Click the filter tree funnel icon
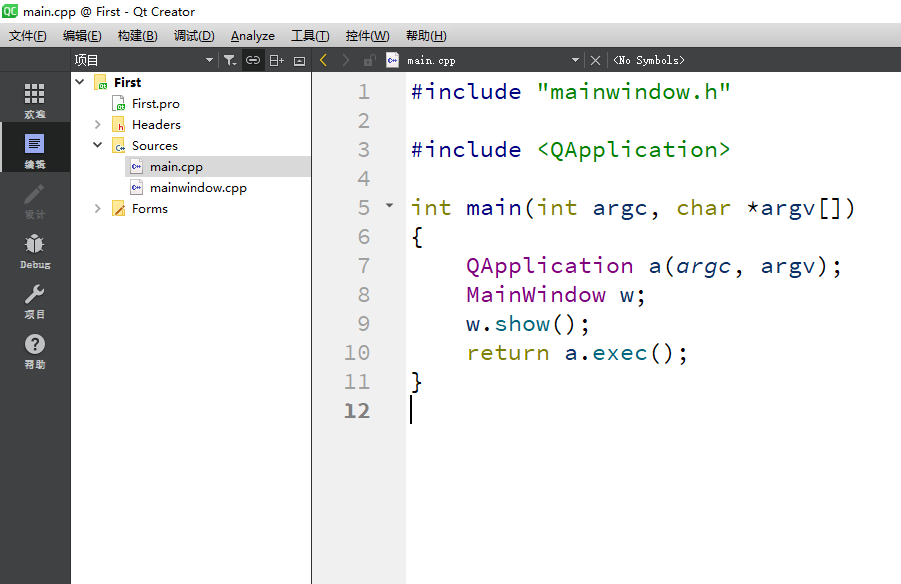This screenshot has height=584, width=901. coord(230,60)
